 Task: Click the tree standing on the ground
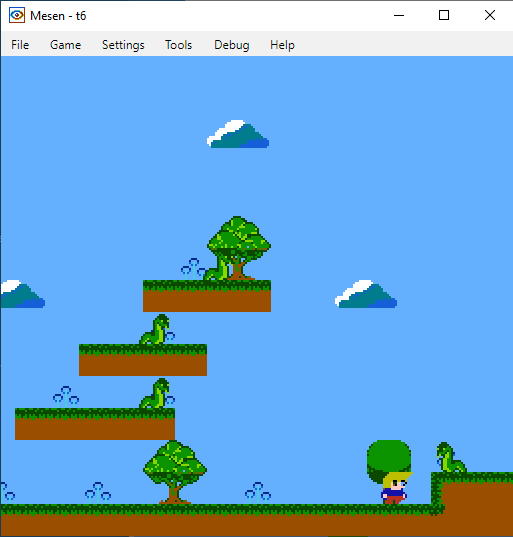tap(175, 472)
